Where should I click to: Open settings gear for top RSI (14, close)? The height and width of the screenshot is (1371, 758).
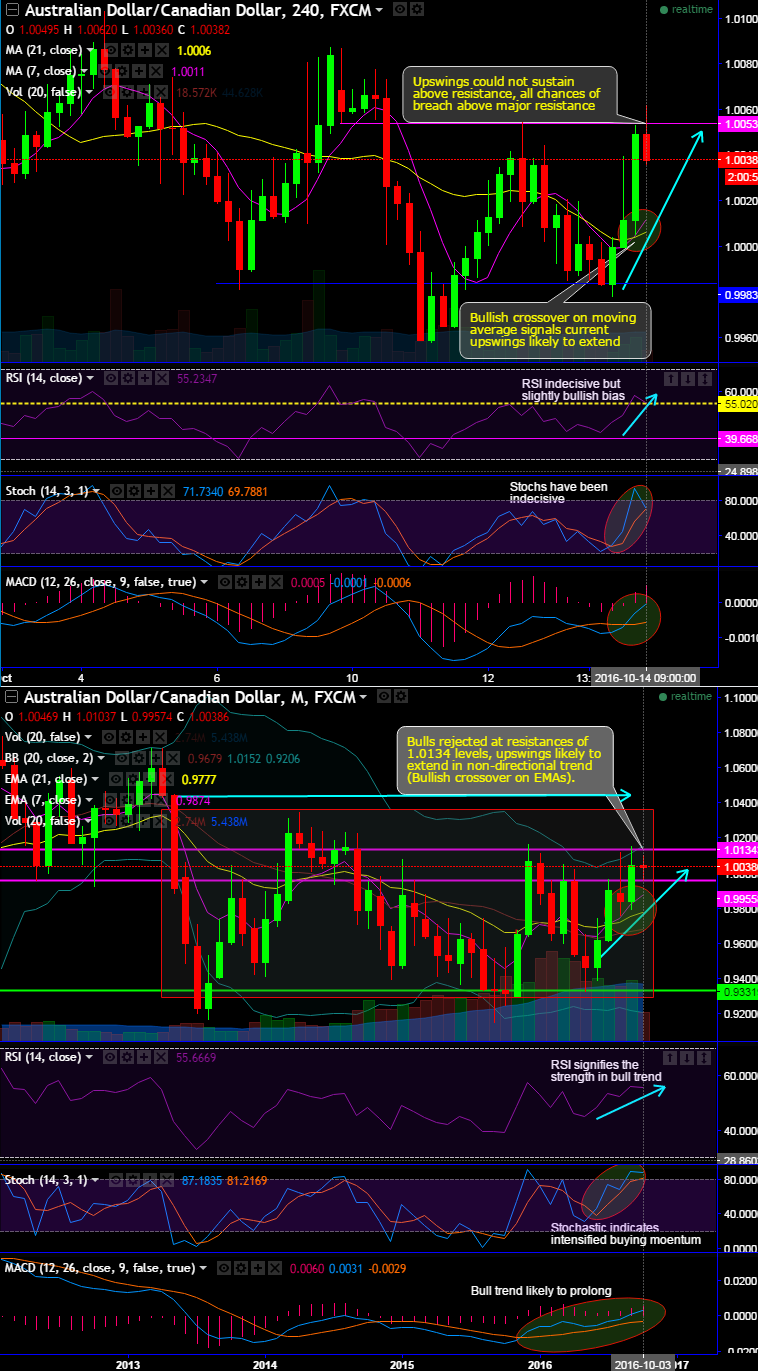128,378
